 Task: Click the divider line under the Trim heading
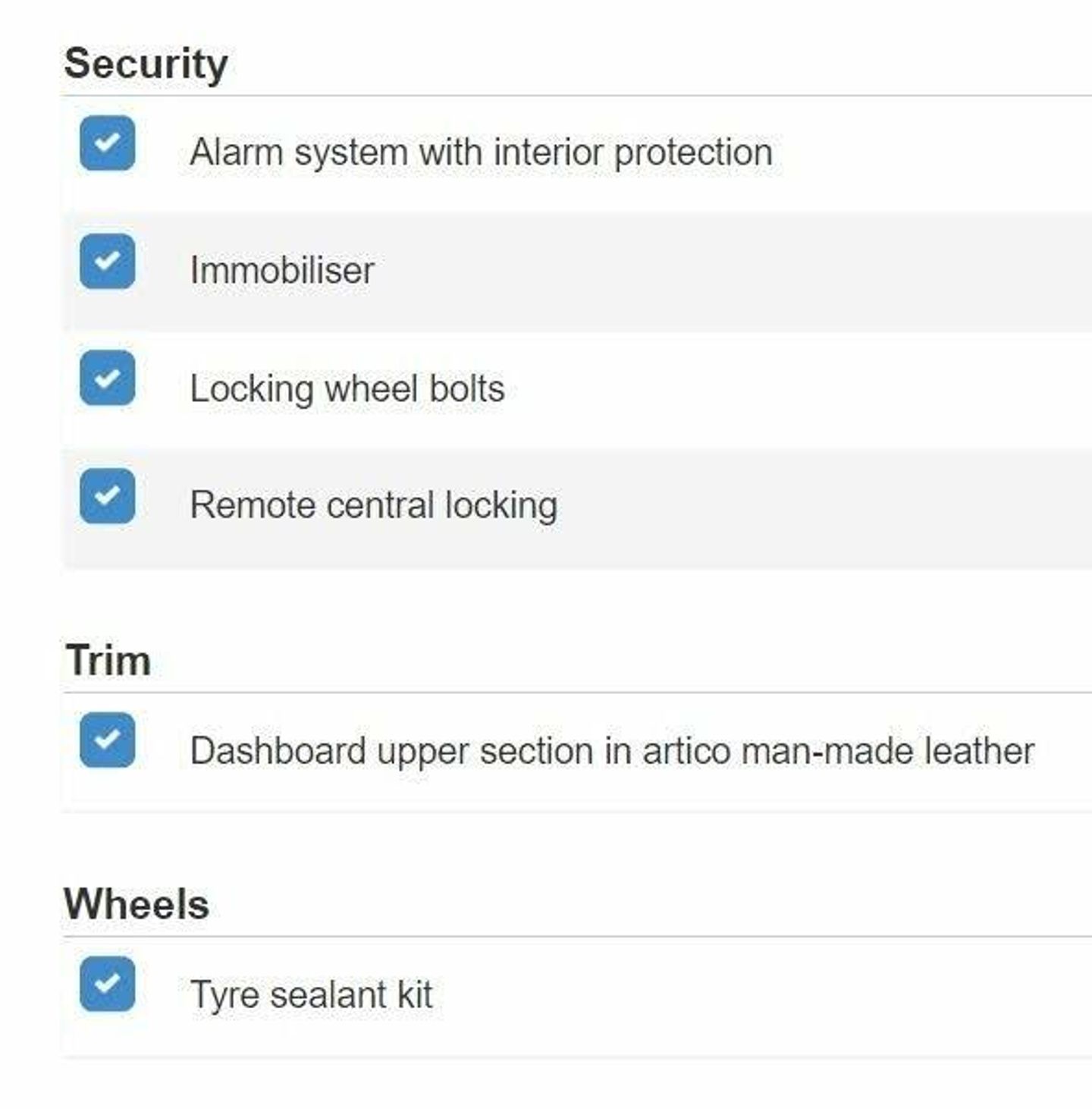[x=576, y=693]
